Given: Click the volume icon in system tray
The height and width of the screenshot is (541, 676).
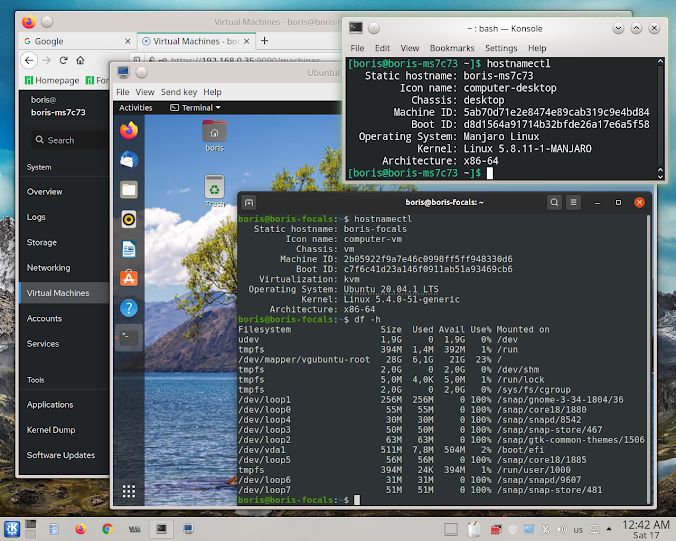Looking at the screenshot, I should point(561,529).
